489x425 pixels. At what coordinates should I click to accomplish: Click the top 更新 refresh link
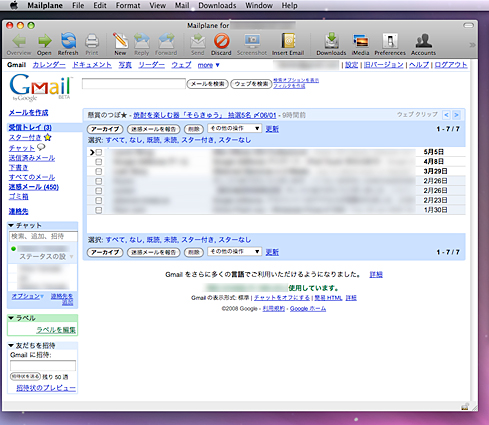point(272,129)
